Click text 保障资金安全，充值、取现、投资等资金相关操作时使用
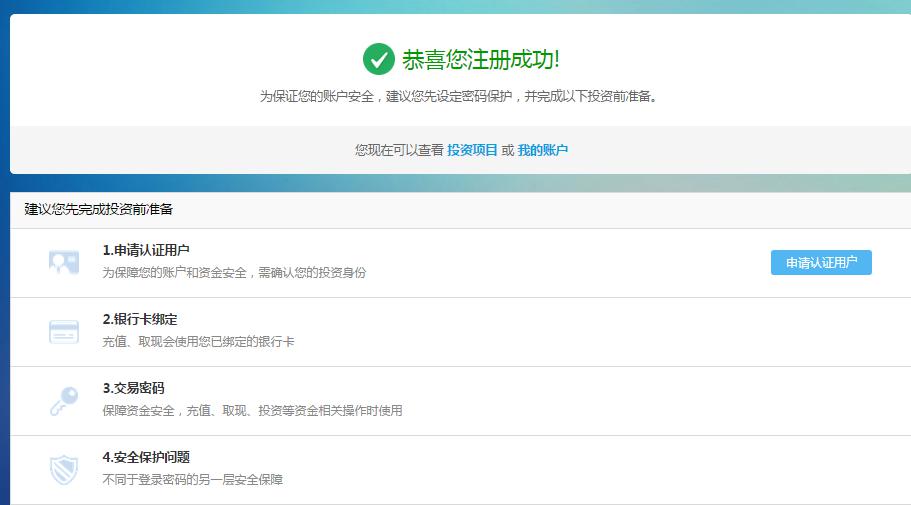Screen dimensions: 911x505 click(x=252, y=411)
